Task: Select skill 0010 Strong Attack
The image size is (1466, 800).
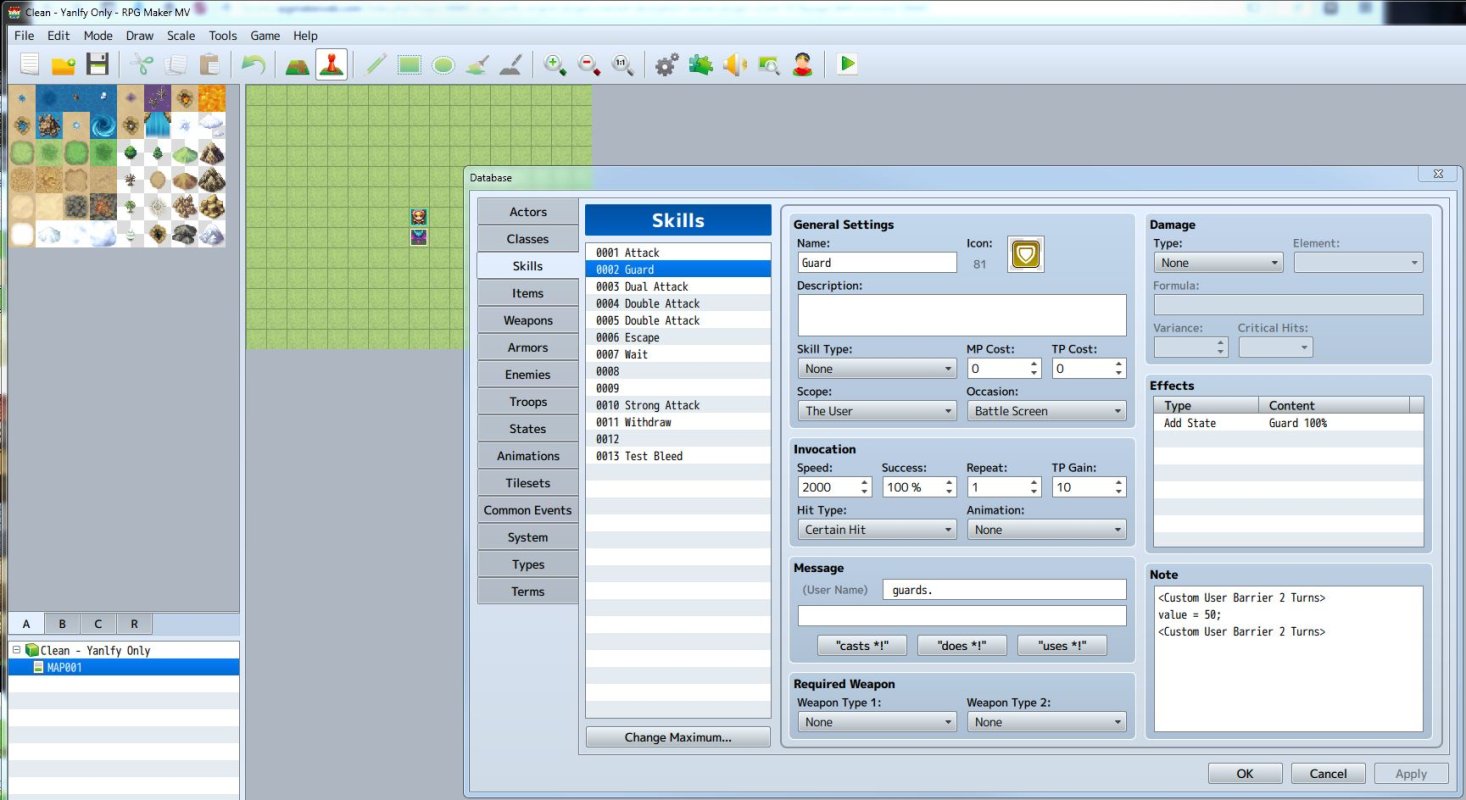Action: point(678,405)
